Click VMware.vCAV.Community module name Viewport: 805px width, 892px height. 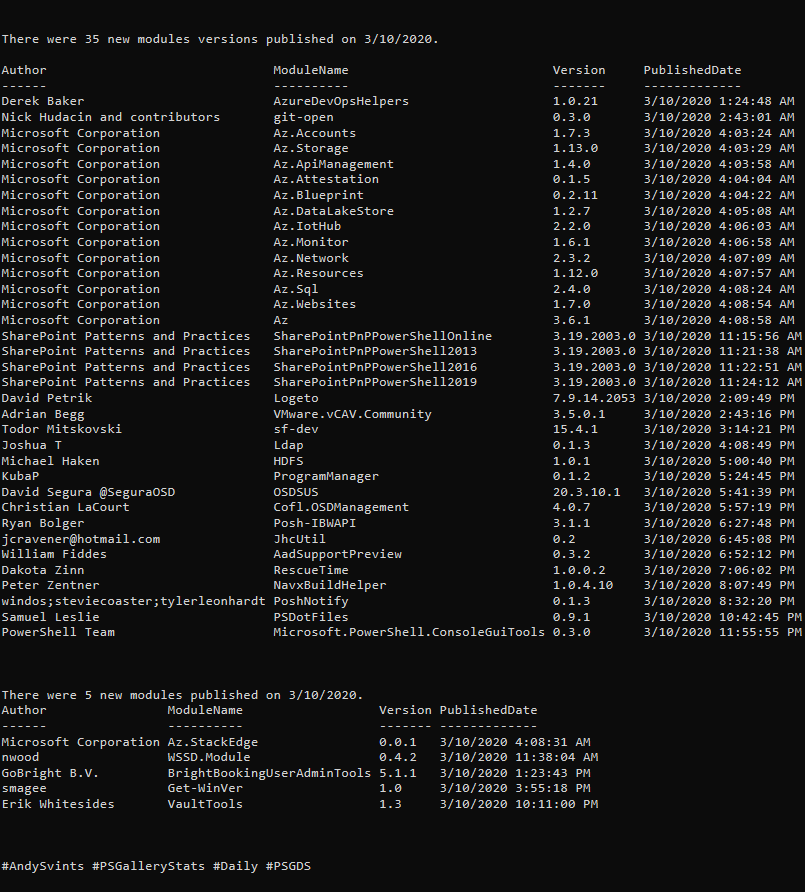(x=352, y=414)
